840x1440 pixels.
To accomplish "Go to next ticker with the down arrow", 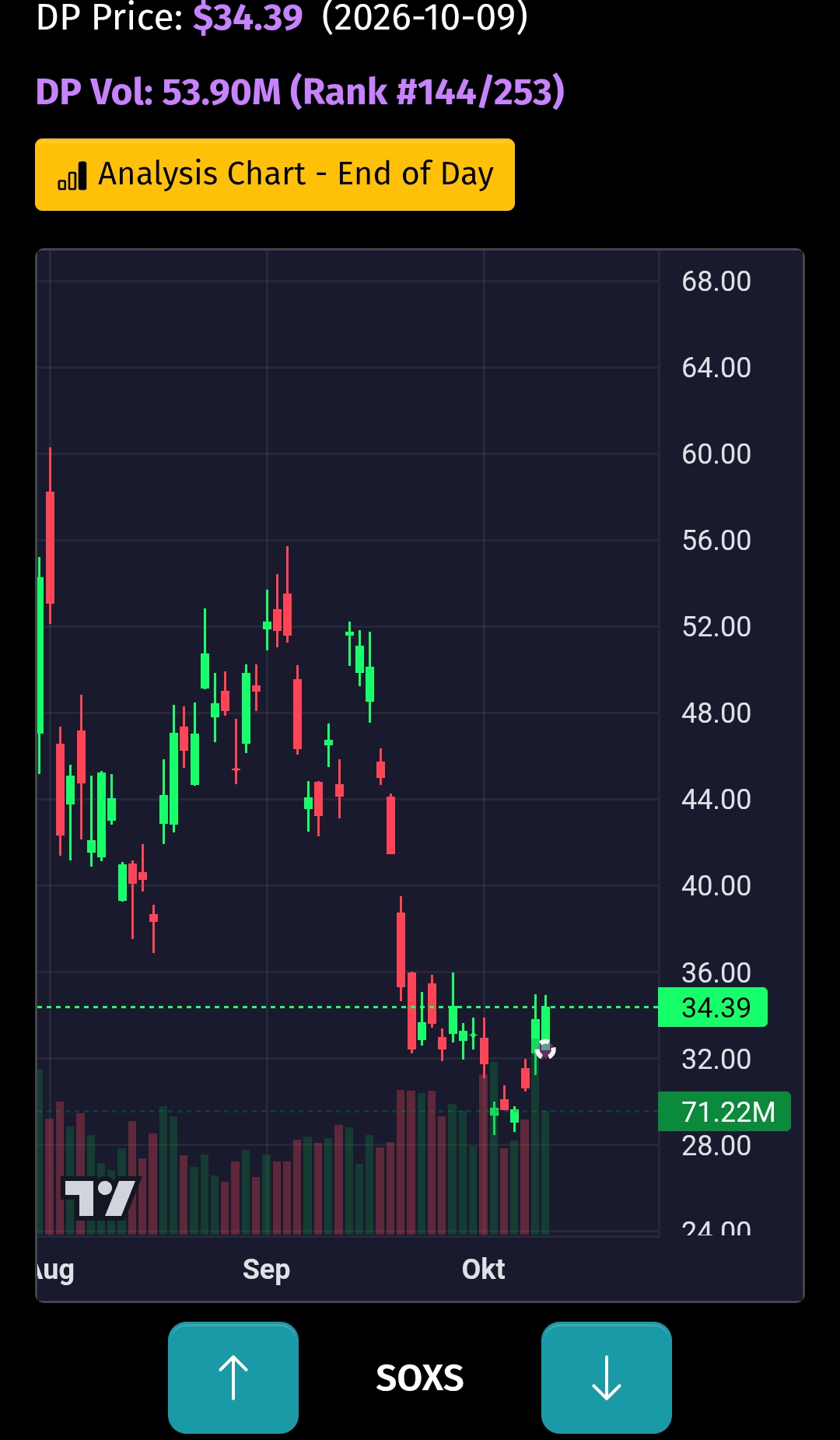I will pos(607,1377).
